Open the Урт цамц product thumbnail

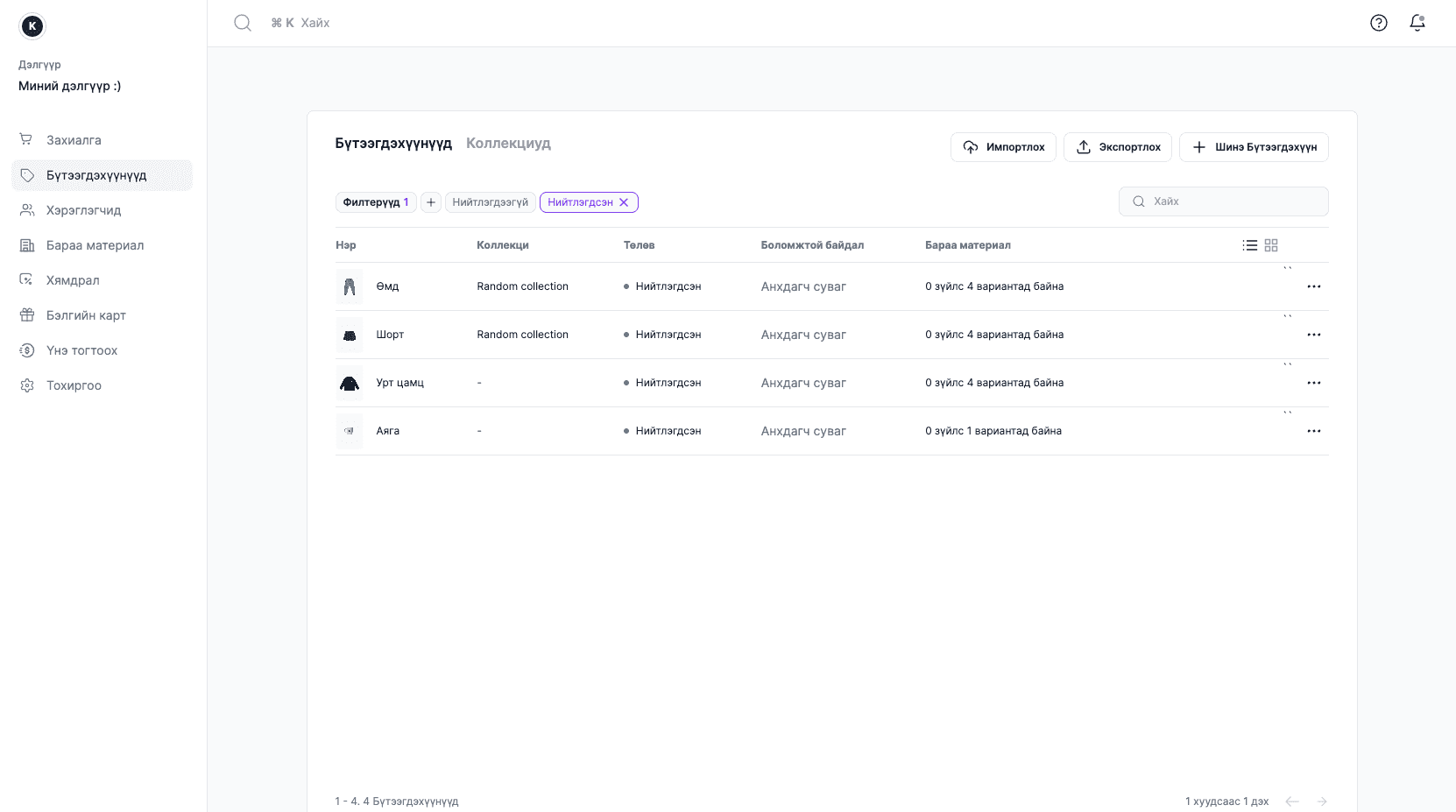[350, 383]
